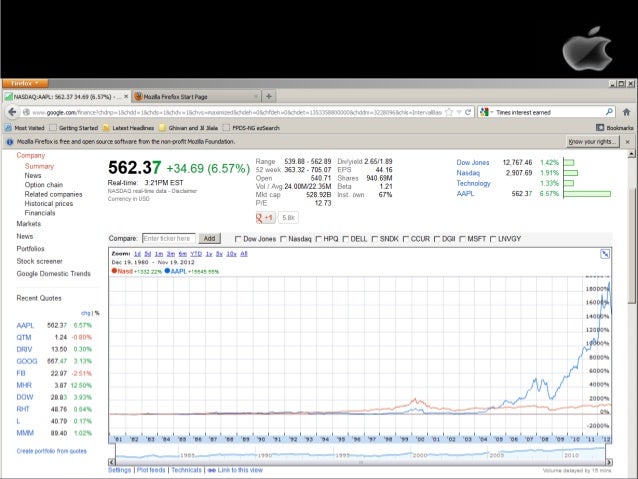638x479 pixels.
Task: Open Plot feeds link
Action: pyautogui.click(x=151, y=470)
